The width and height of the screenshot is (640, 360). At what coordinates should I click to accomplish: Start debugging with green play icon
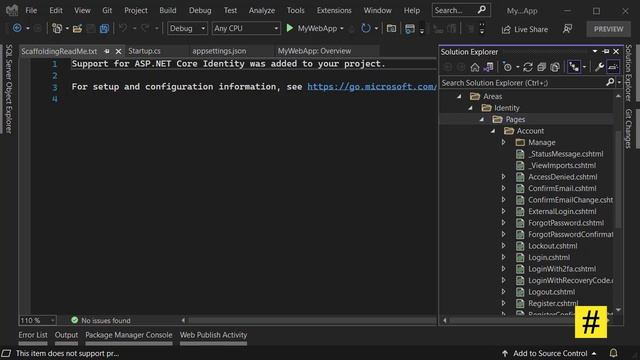(290, 28)
